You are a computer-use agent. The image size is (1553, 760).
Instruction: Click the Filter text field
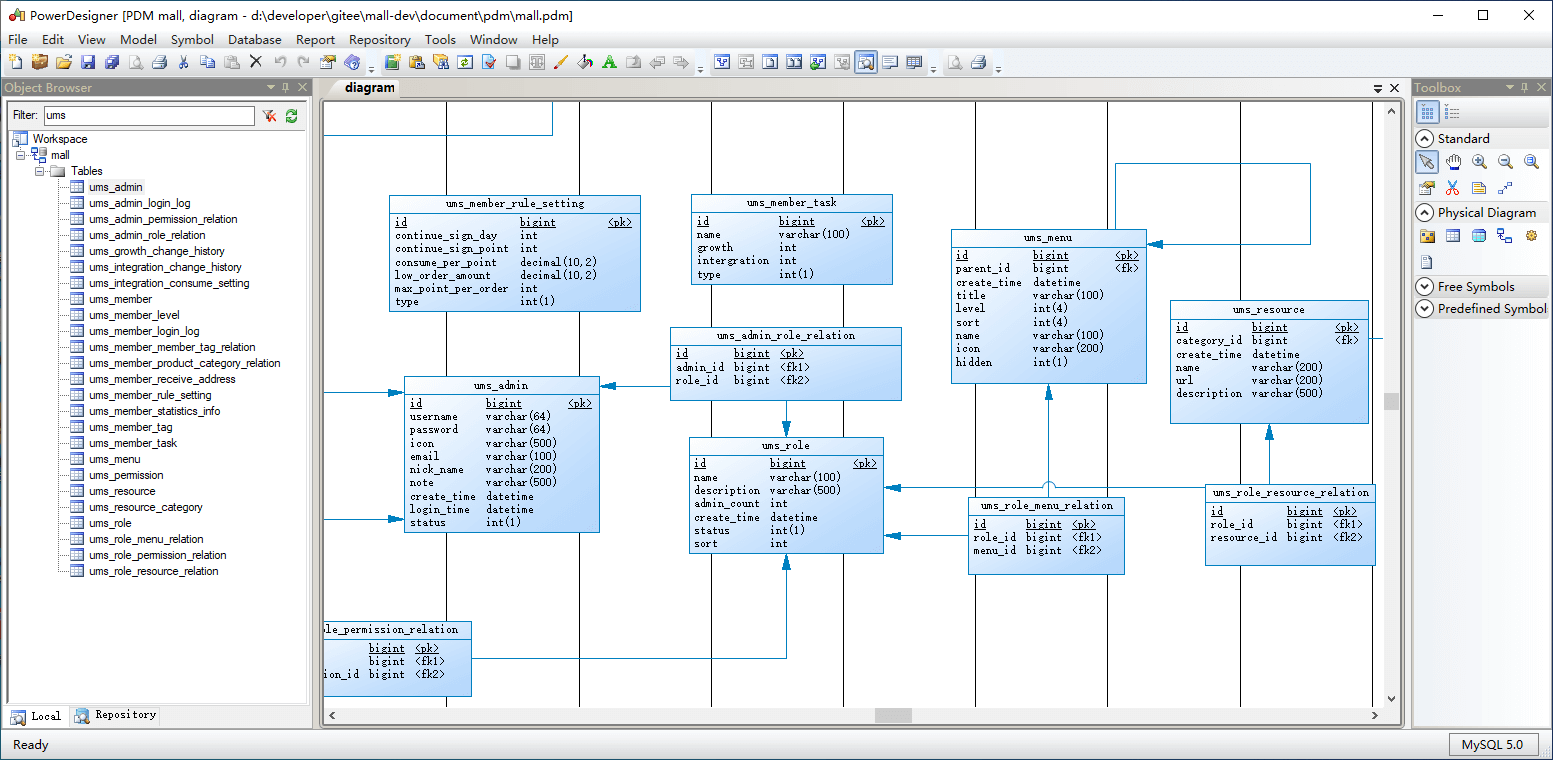click(x=149, y=116)
